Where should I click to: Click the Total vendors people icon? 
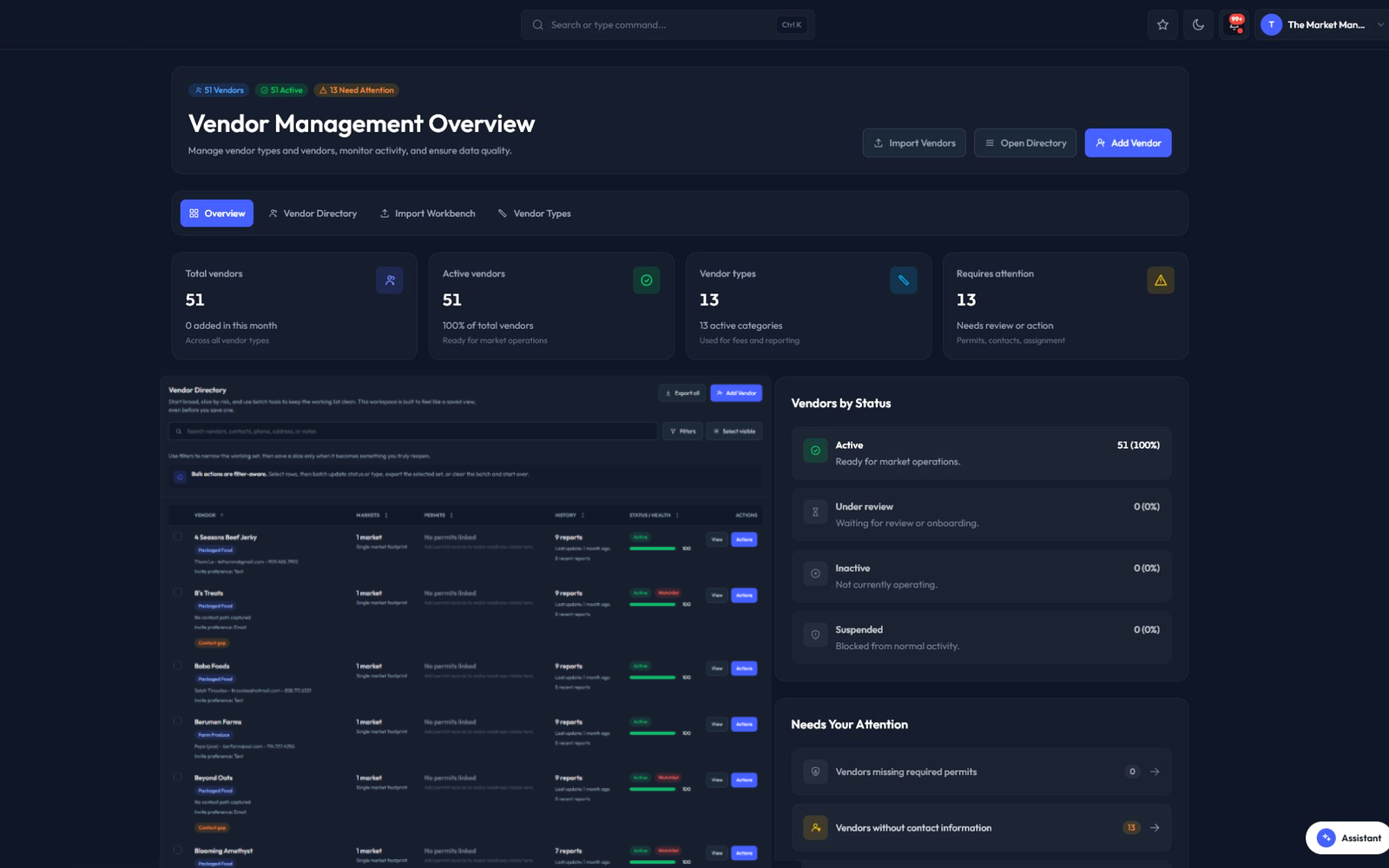(390, 280)
